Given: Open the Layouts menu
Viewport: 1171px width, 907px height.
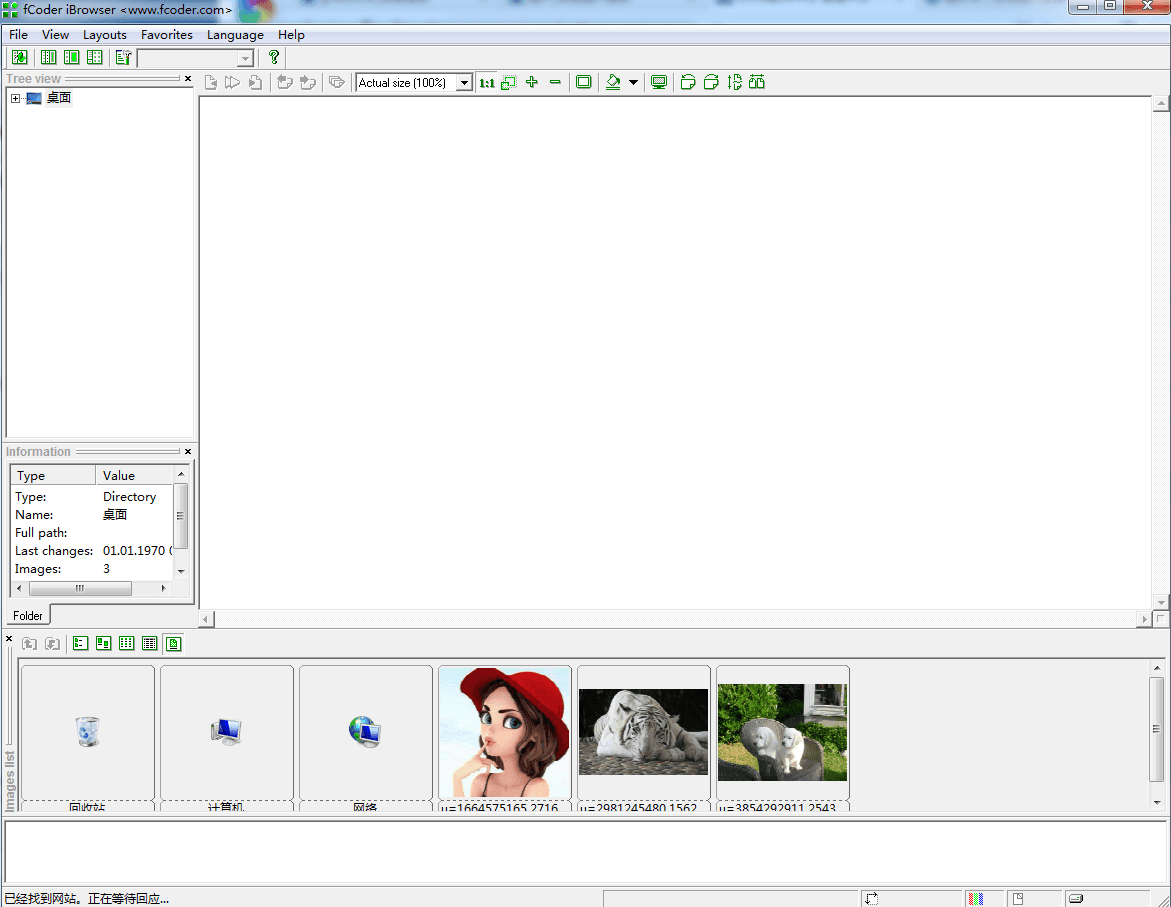Looking at the screenshot, I should click(x=104, y=34).
